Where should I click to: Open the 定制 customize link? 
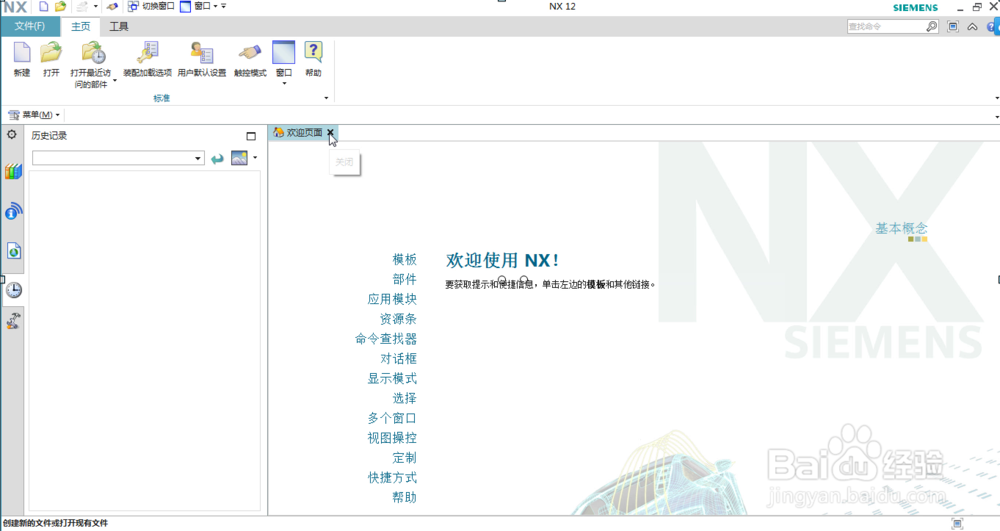point(404,457)
